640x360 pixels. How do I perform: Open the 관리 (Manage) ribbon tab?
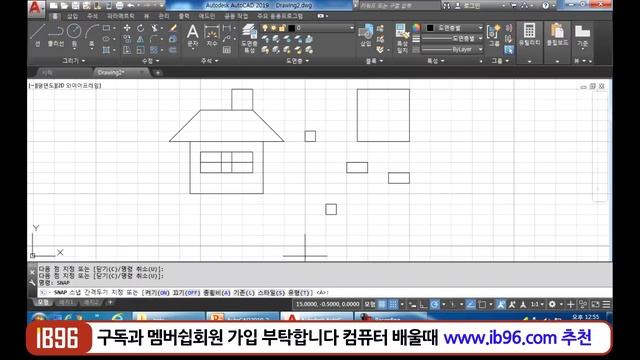[x=164, y=16]
